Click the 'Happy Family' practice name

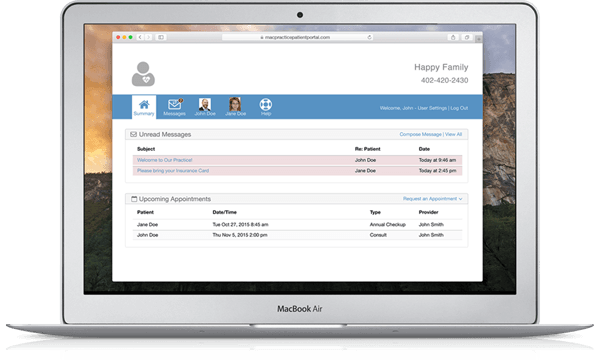tap(441, 67)
